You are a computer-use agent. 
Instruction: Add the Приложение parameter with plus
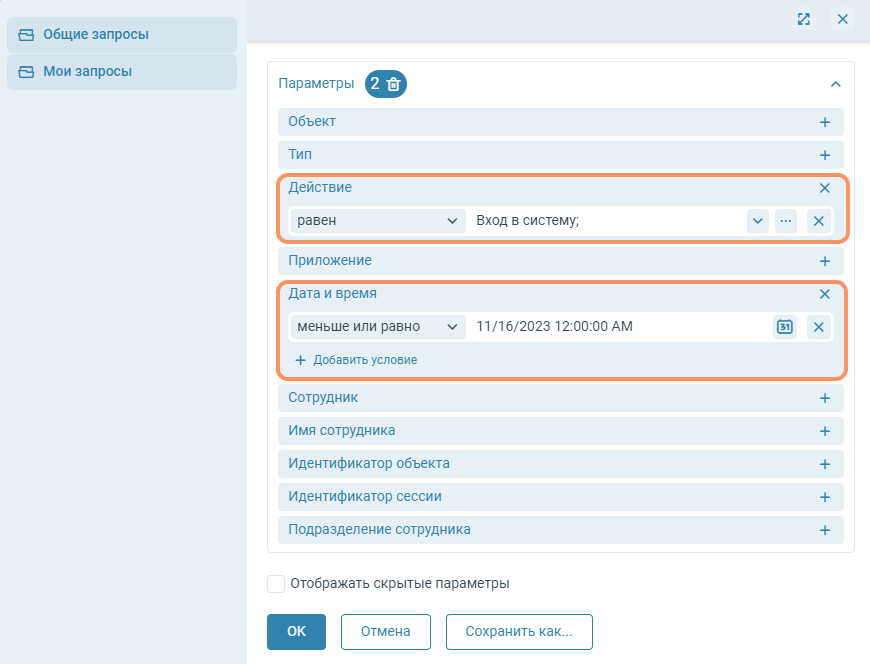click(x=824, y=261)
